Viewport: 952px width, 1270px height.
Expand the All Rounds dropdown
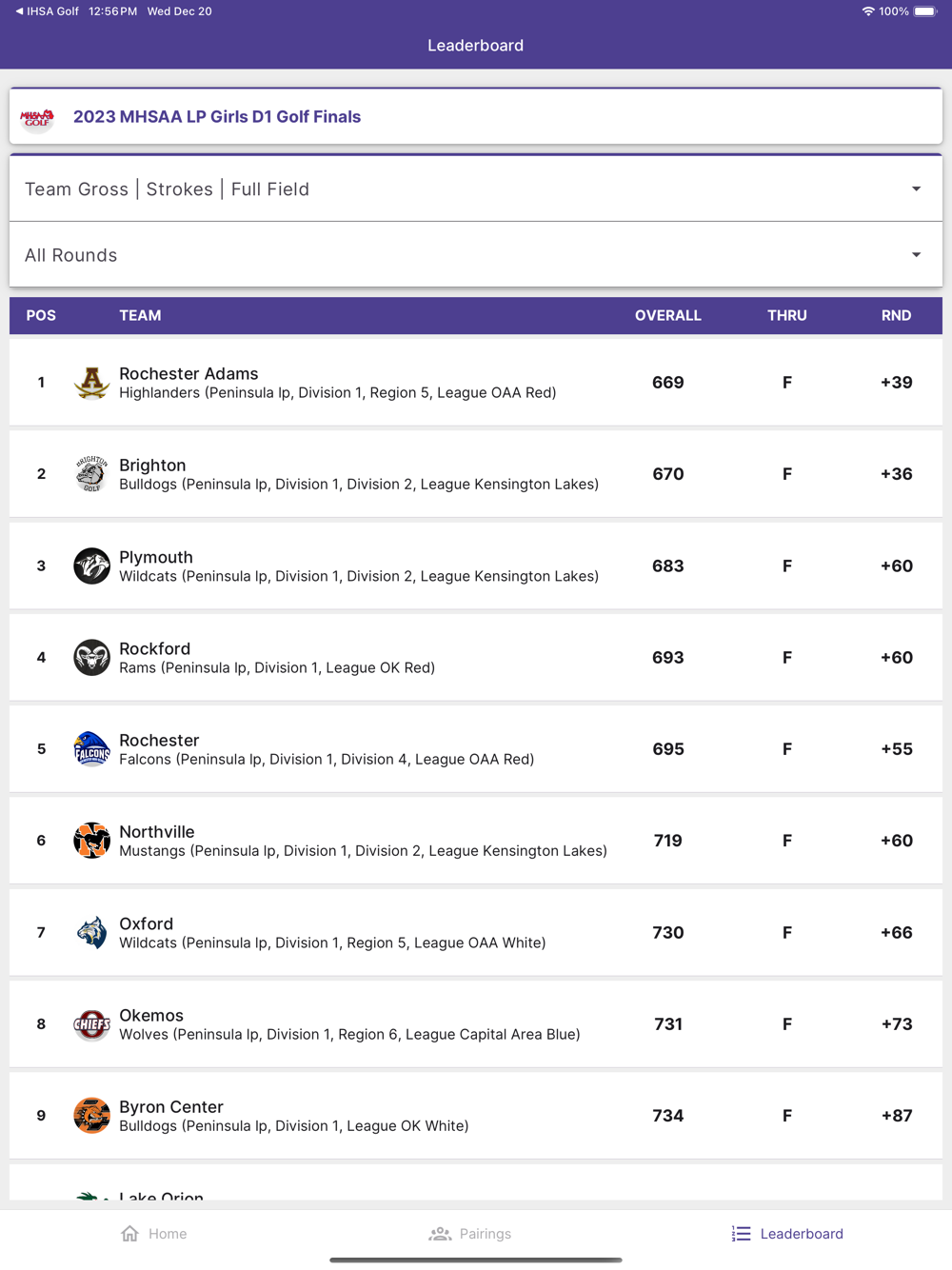coord(476,255)
